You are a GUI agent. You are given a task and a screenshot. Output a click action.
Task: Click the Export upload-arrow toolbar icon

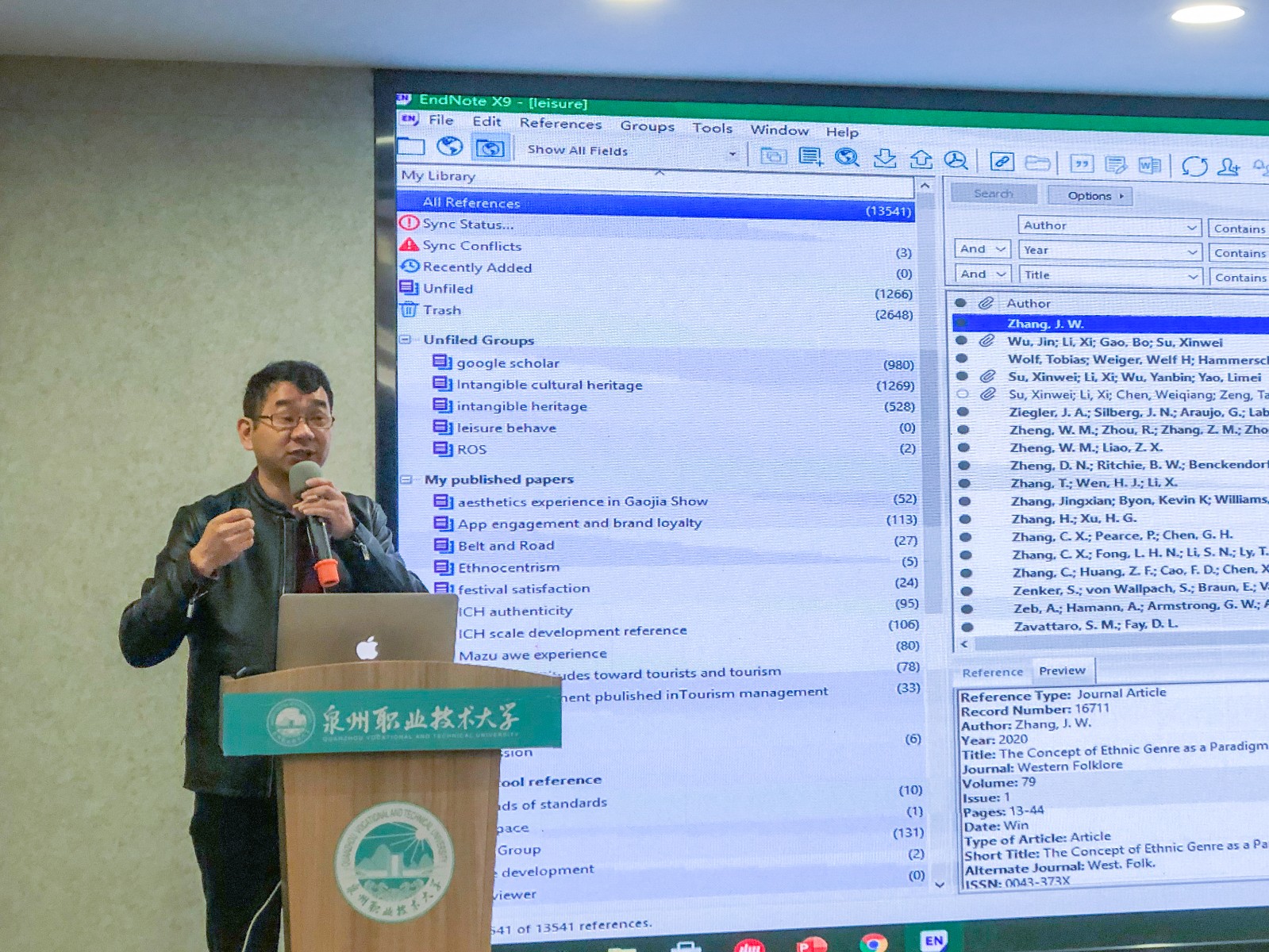921,159
